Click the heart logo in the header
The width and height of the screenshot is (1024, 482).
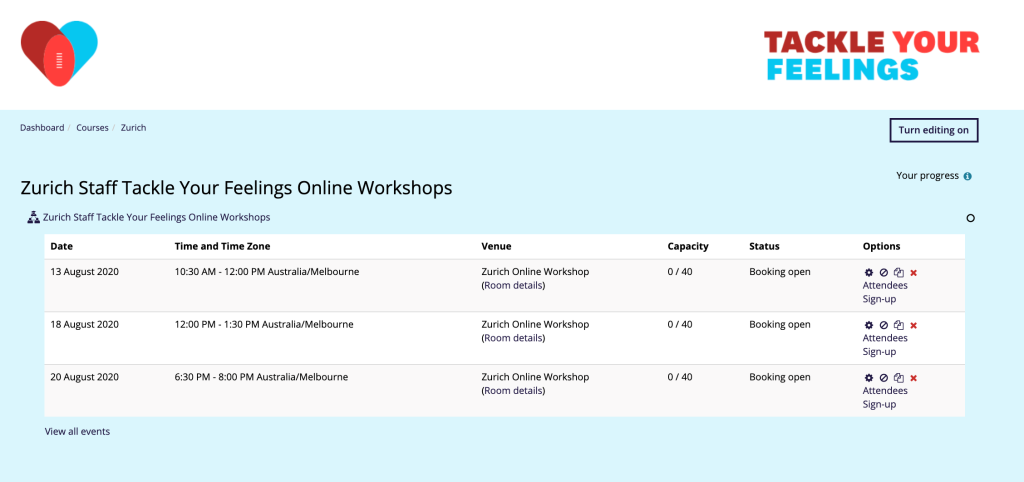59,53
